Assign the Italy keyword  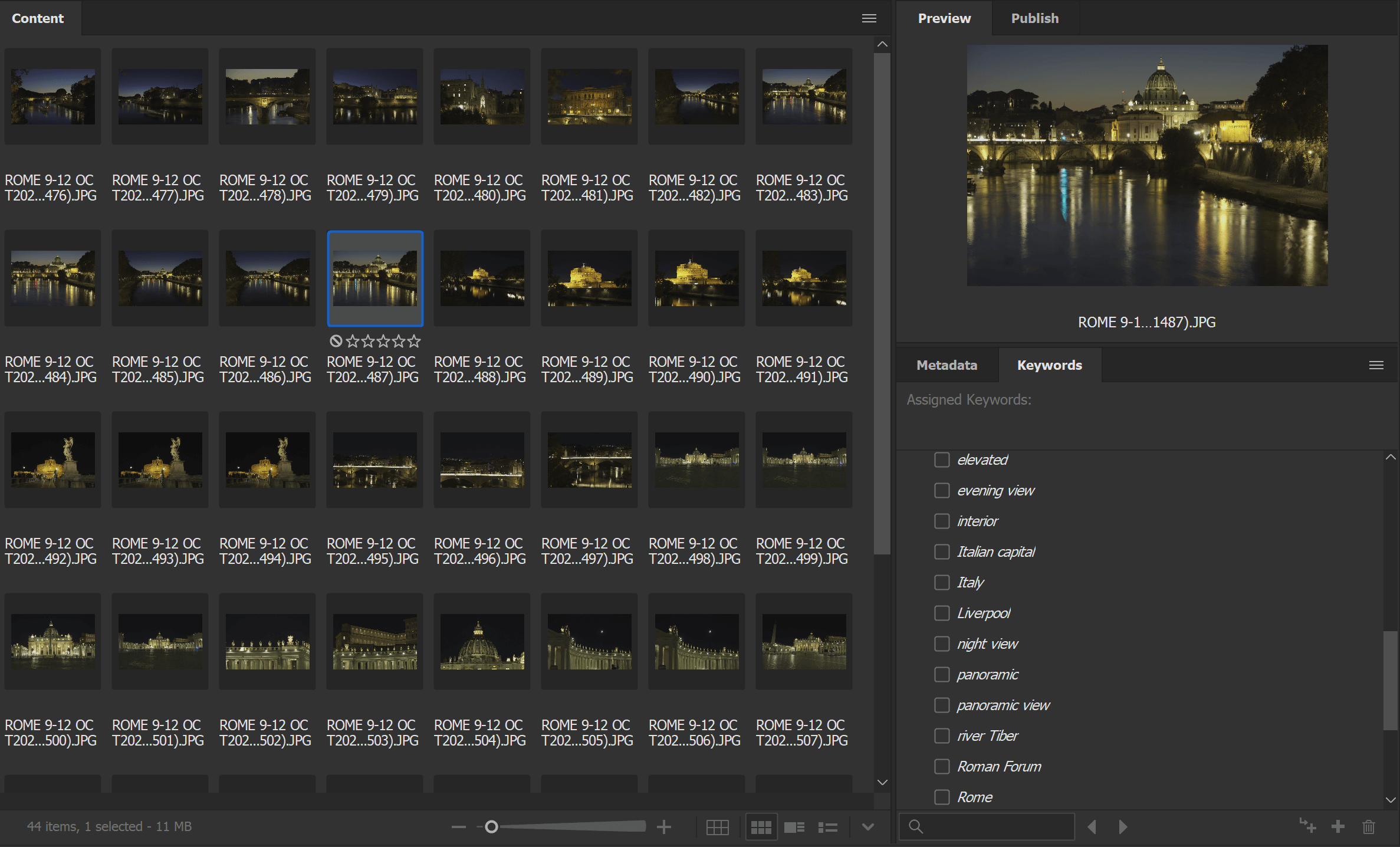coord(941,582)
